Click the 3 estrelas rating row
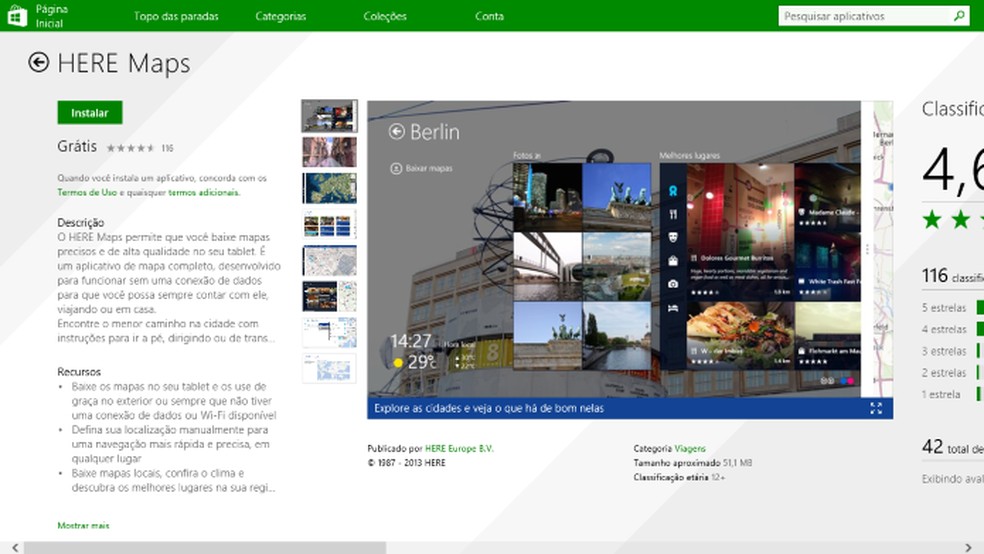The image size is (984, 554). (x=953, y=351)
